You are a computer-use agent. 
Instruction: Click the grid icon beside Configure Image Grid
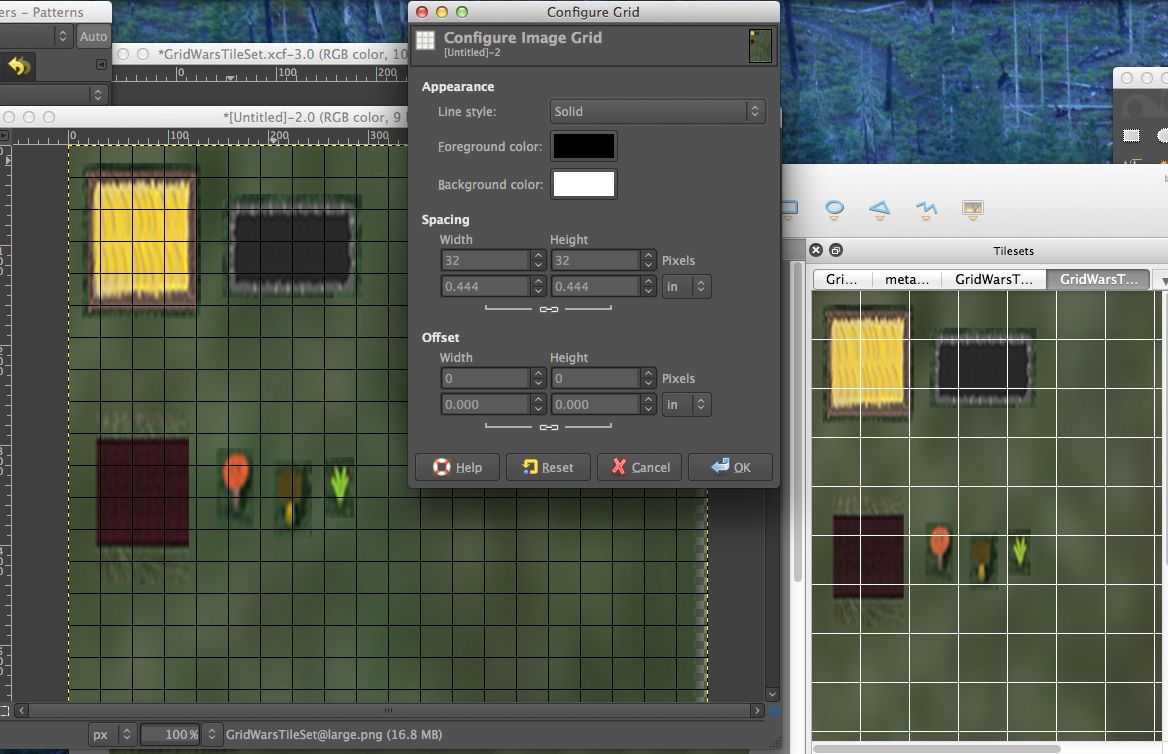[425, 40]
